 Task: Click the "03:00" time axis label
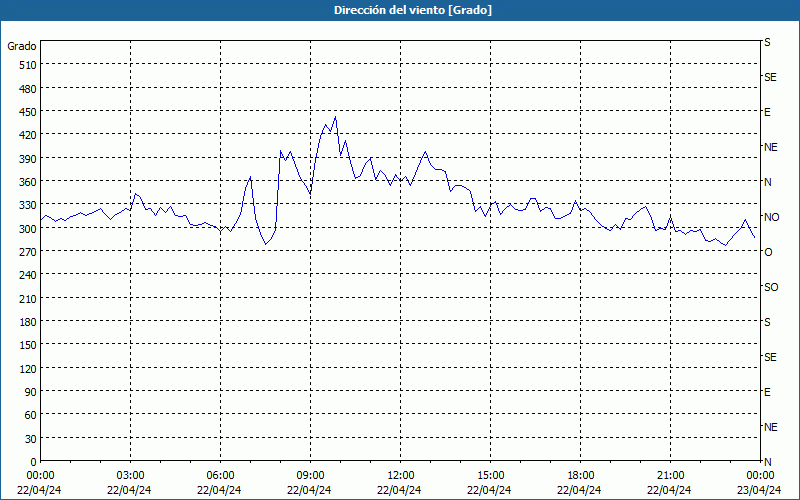tap(131, 476)
